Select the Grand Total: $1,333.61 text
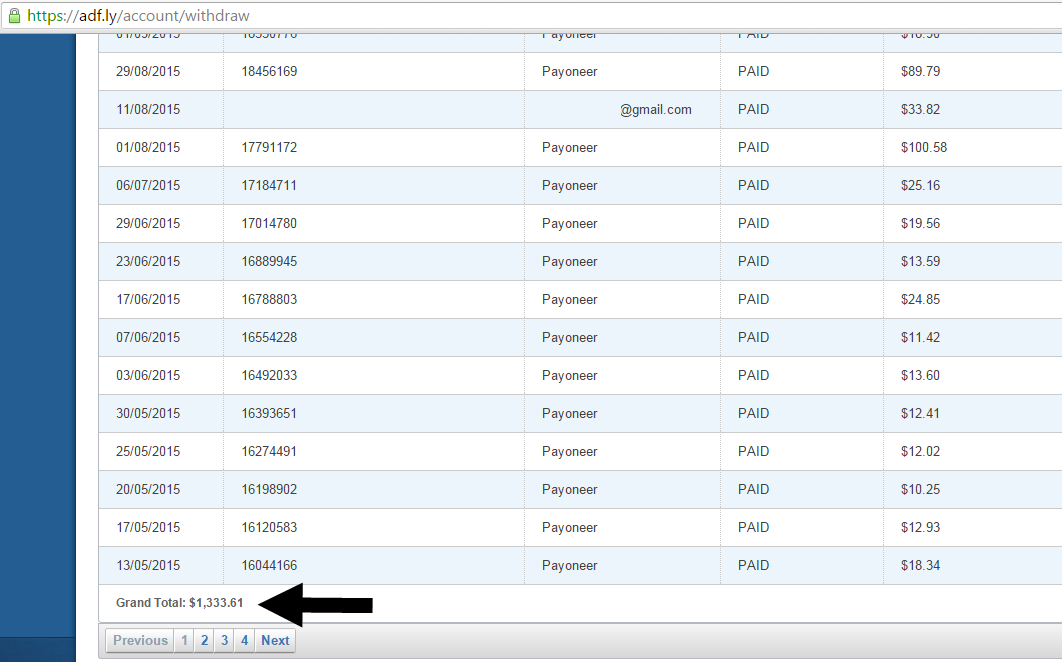The image size is (1062, 662). 179,602
